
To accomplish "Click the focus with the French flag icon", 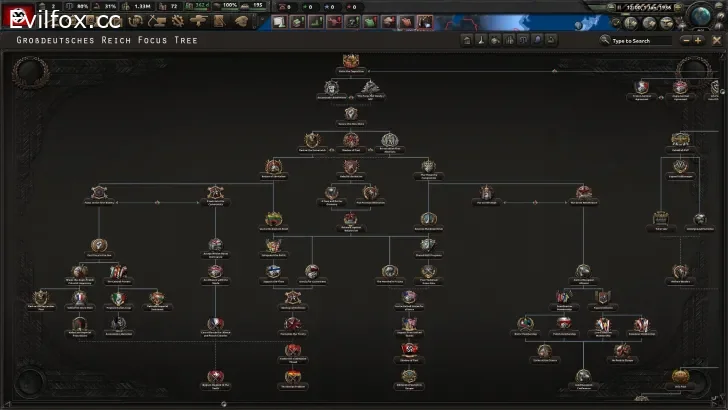I will 80,297.
